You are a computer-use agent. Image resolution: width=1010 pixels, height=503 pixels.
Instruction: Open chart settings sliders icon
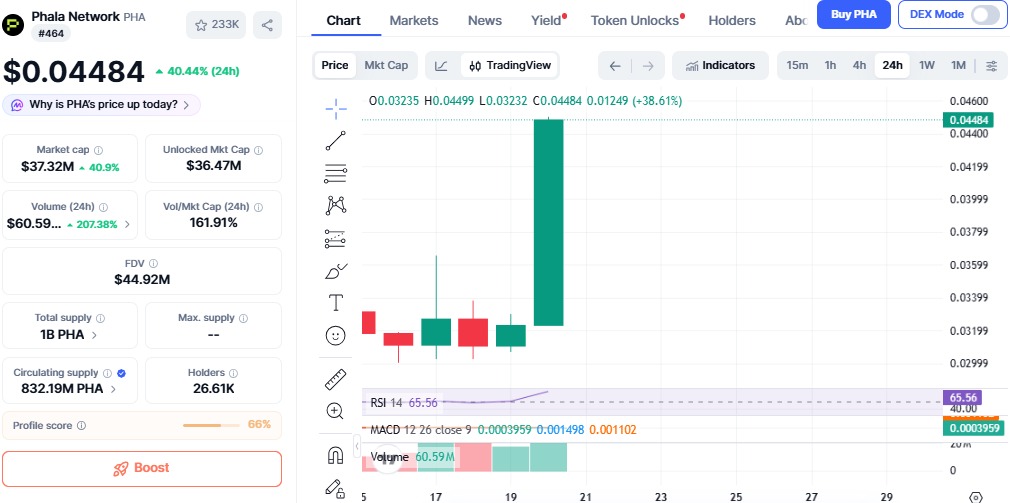point(991,66)
